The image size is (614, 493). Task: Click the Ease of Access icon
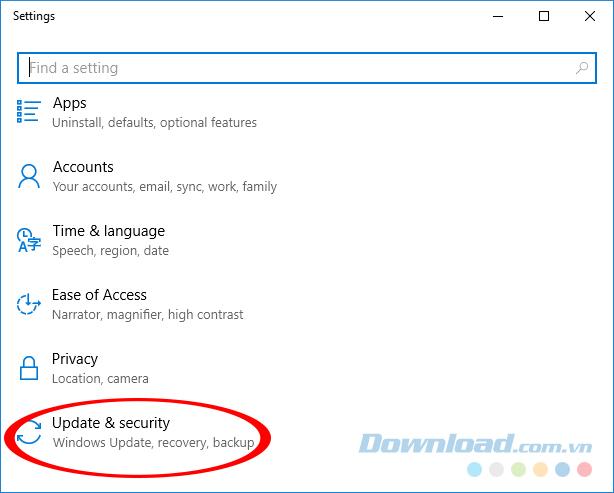(29, 304)
